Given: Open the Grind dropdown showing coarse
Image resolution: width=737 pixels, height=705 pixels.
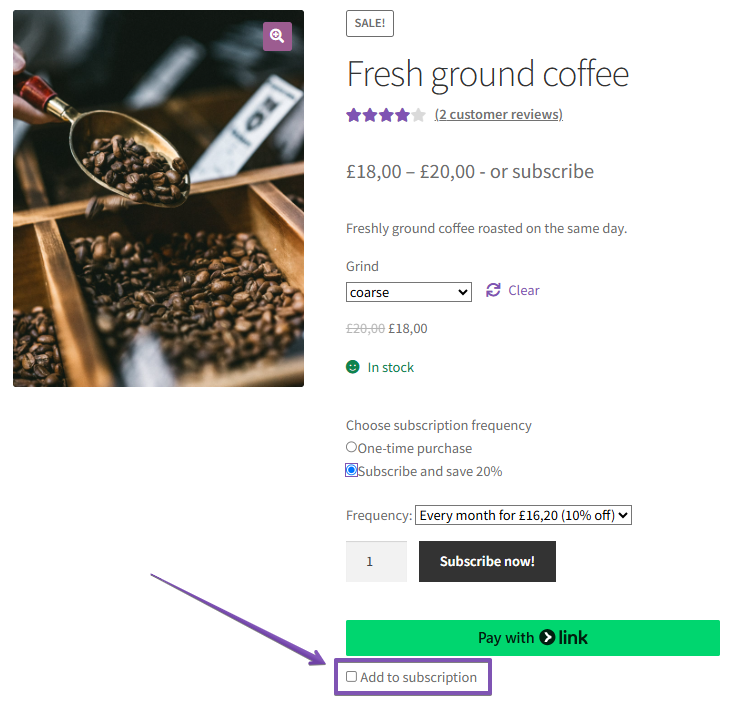Looking at the screenshot, I should (409, 292).
